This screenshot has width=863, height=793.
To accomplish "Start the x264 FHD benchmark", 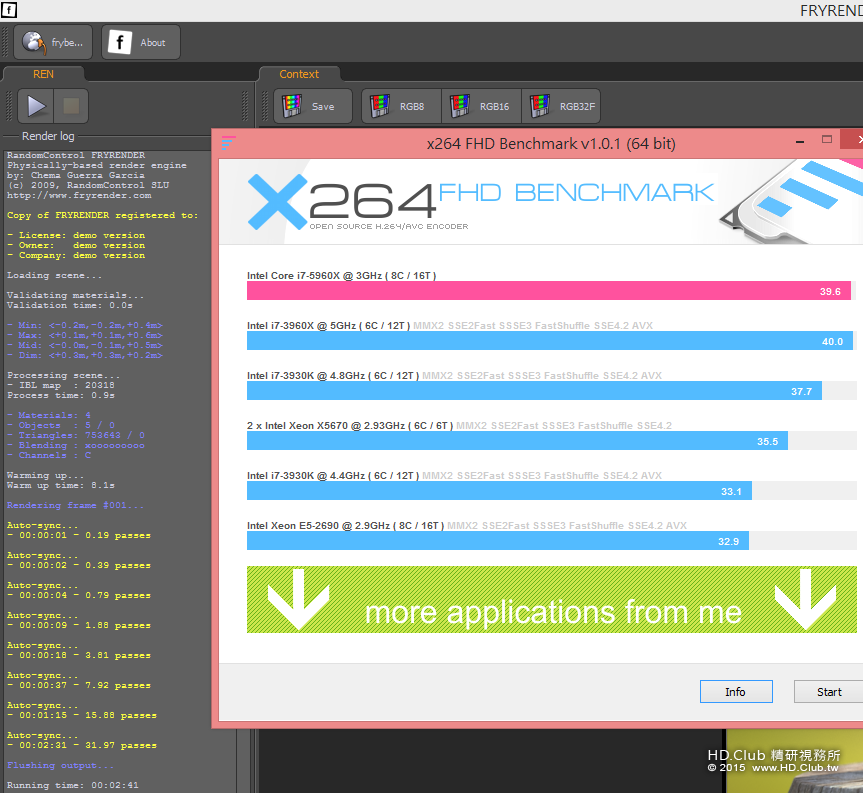I will [828, 692].
